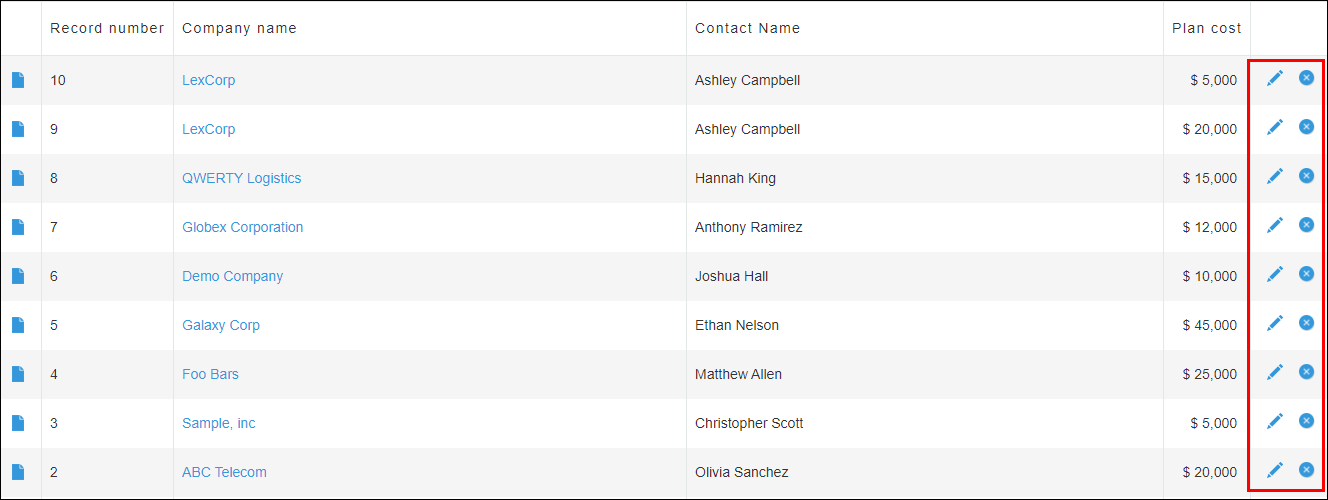Image resolution: width=1328 pixels, height=500 pixels.
Task: Click the Plan cost column header
Action: tap(1206, 28)
